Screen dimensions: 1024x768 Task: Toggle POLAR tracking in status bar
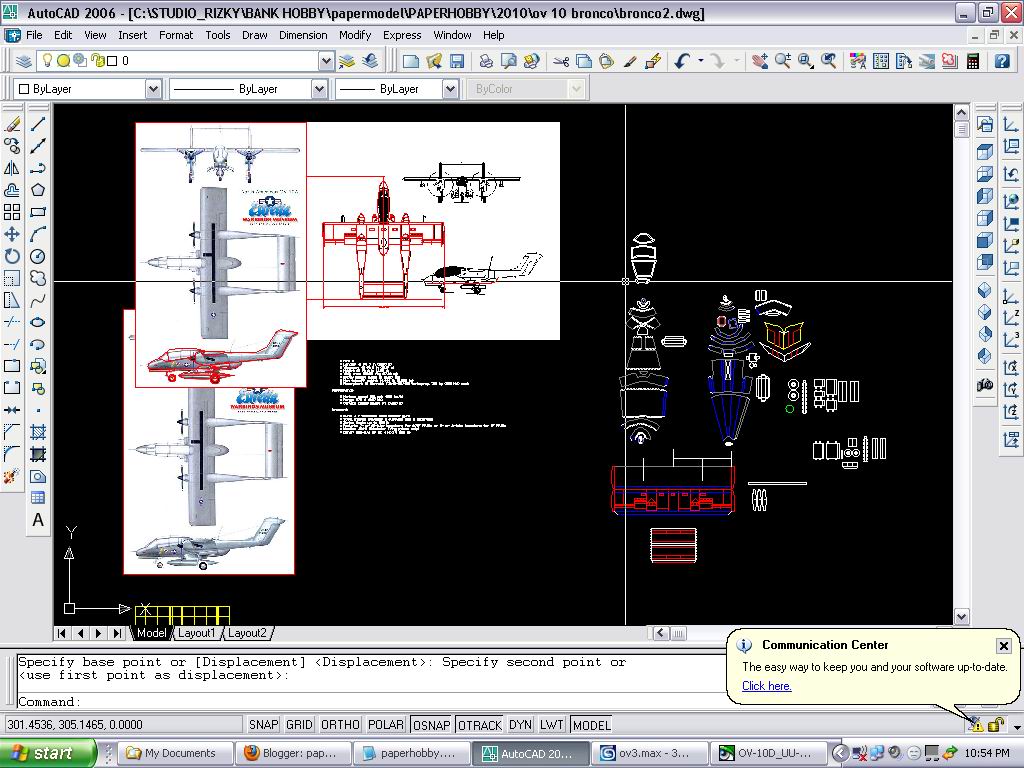click(386, 725)
